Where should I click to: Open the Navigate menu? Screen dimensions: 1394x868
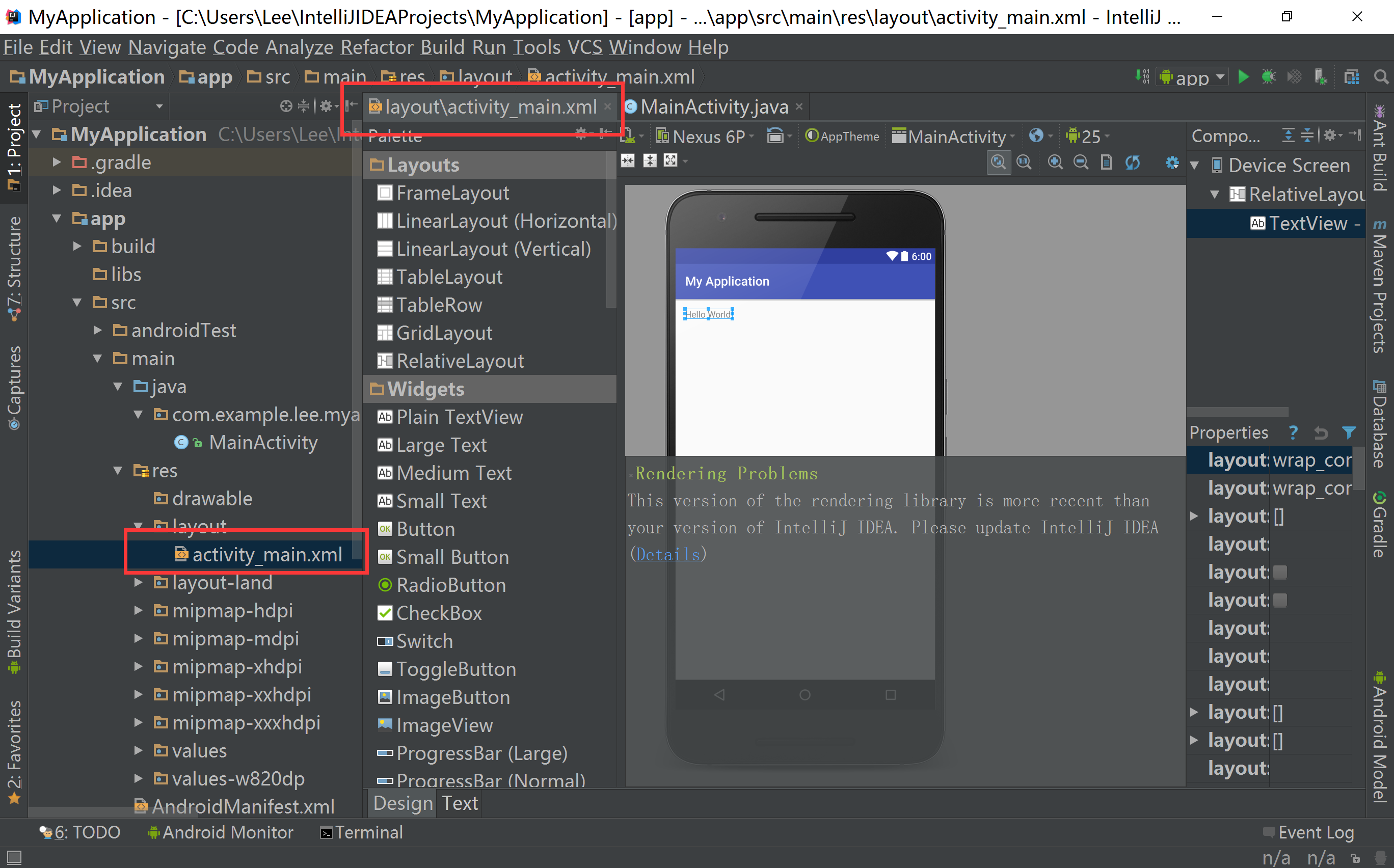(167, 47)
